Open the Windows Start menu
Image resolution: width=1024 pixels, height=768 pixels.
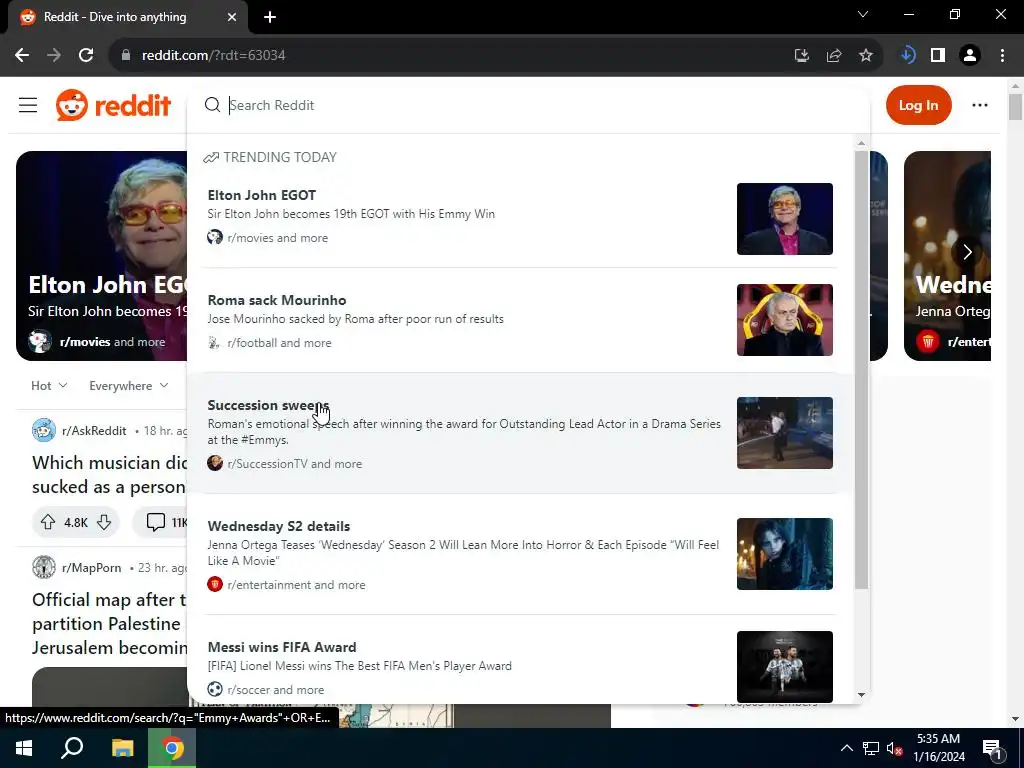tap(24, 748)
